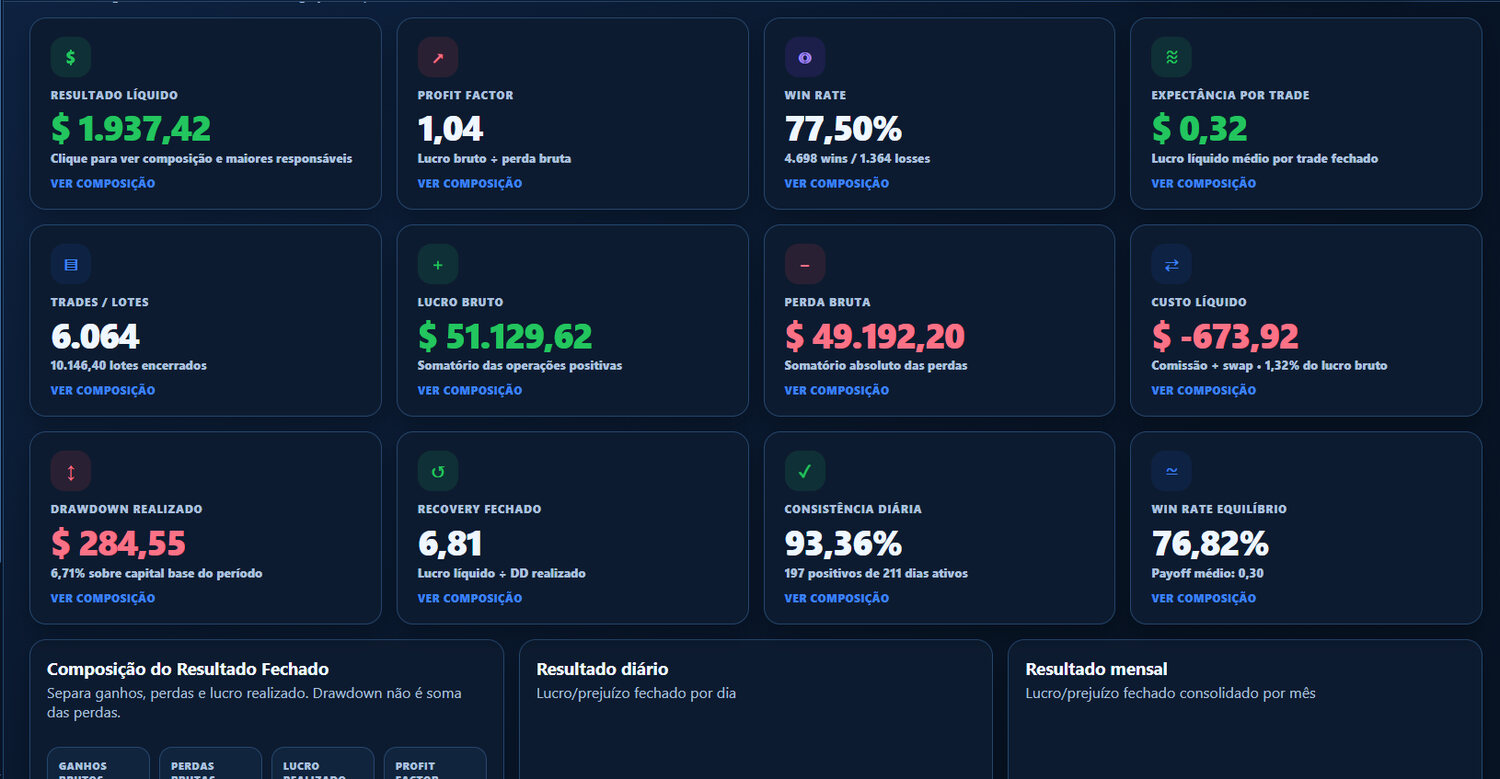Click the refresh icon on Recovery Fechado card

tap(438, 471)
